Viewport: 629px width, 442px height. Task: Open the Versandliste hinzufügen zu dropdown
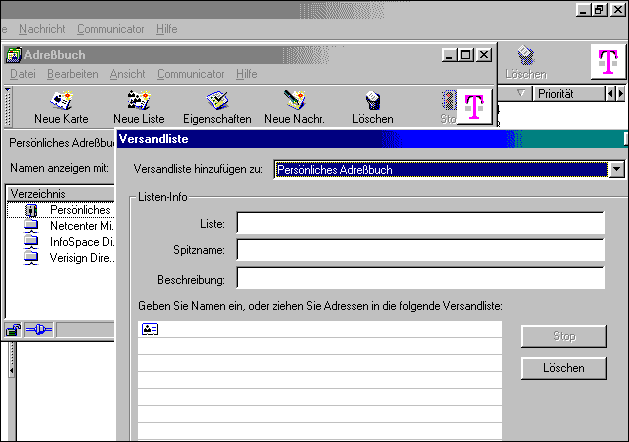615,169
